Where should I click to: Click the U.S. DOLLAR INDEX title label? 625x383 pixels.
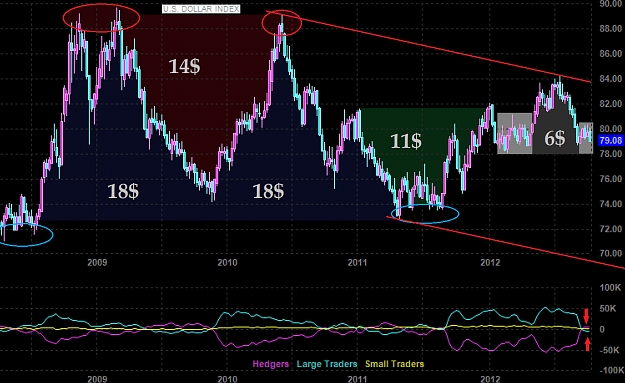pos(201,9)
